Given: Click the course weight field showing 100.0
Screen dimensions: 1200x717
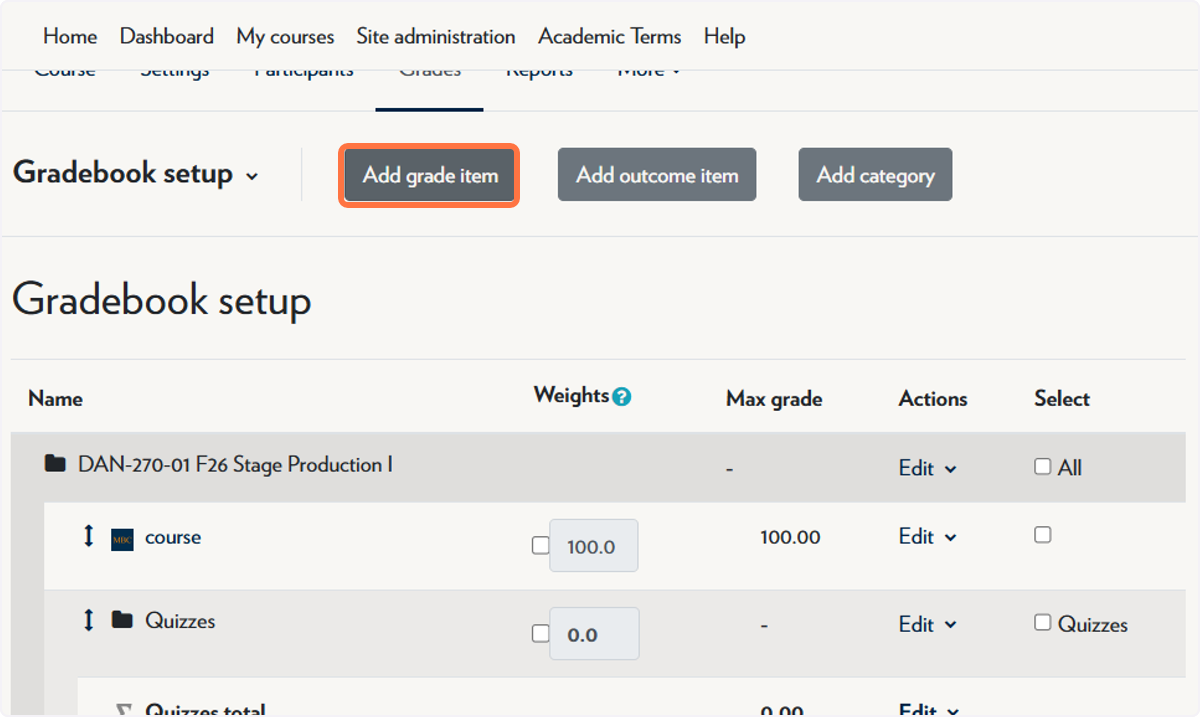Looking at the screenshot, I should (594, 546).
